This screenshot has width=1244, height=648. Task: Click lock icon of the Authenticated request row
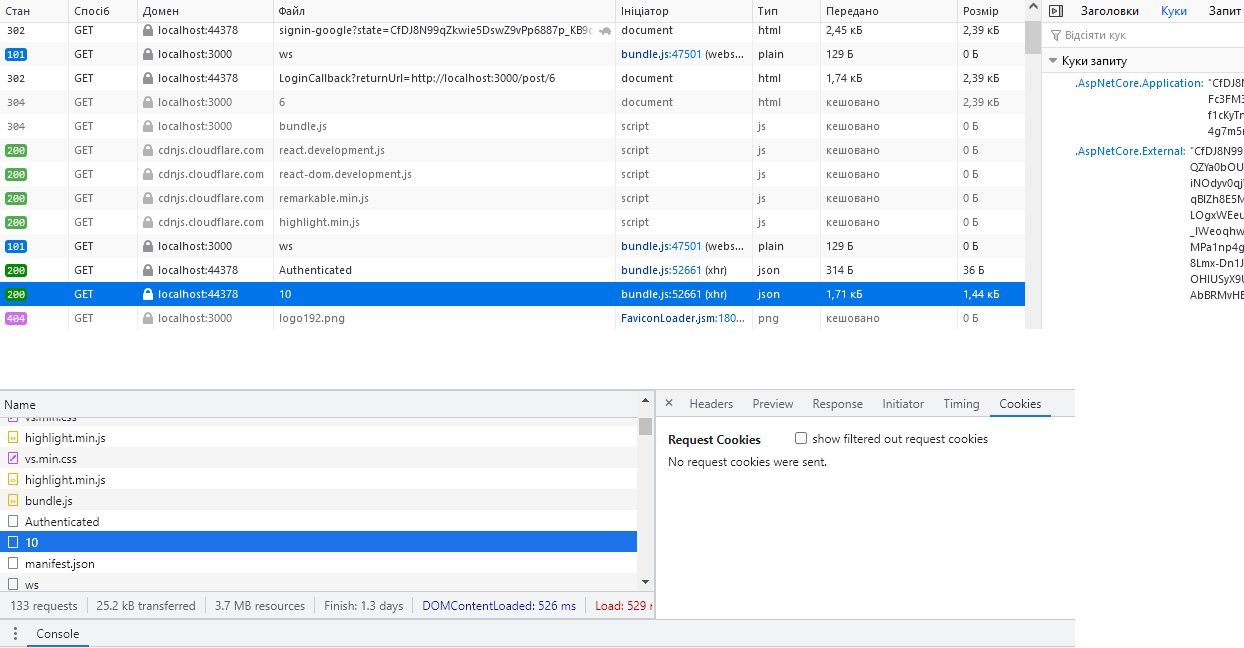(148, 271)
